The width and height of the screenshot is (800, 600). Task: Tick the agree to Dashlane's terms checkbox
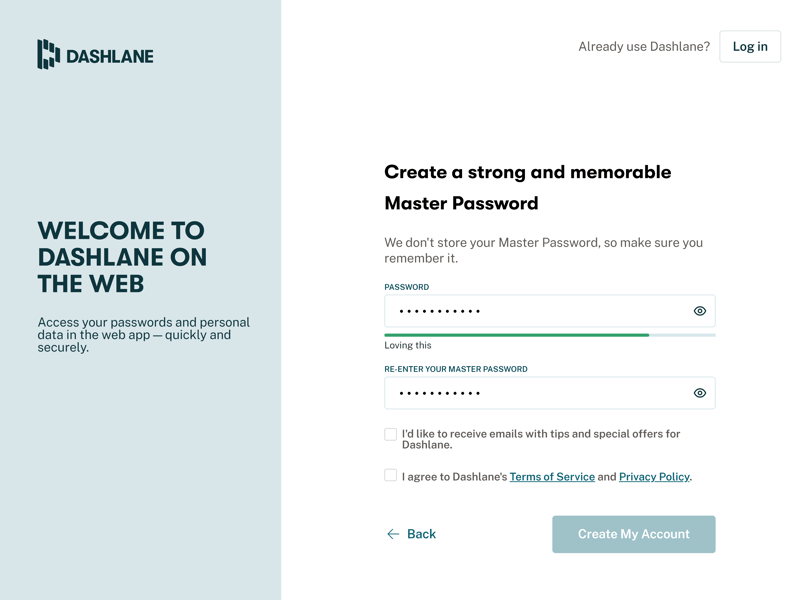391,475
